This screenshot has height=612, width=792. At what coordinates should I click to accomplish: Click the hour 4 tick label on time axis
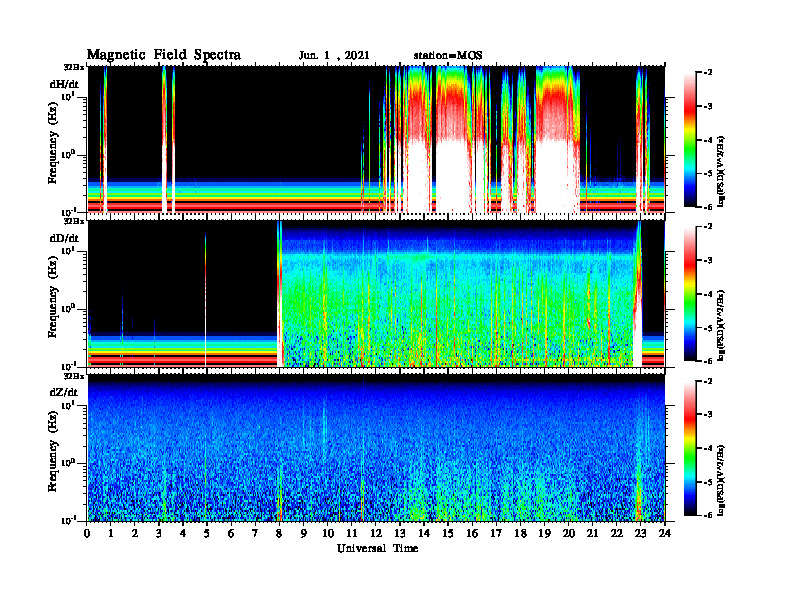[x=183, y=534]
